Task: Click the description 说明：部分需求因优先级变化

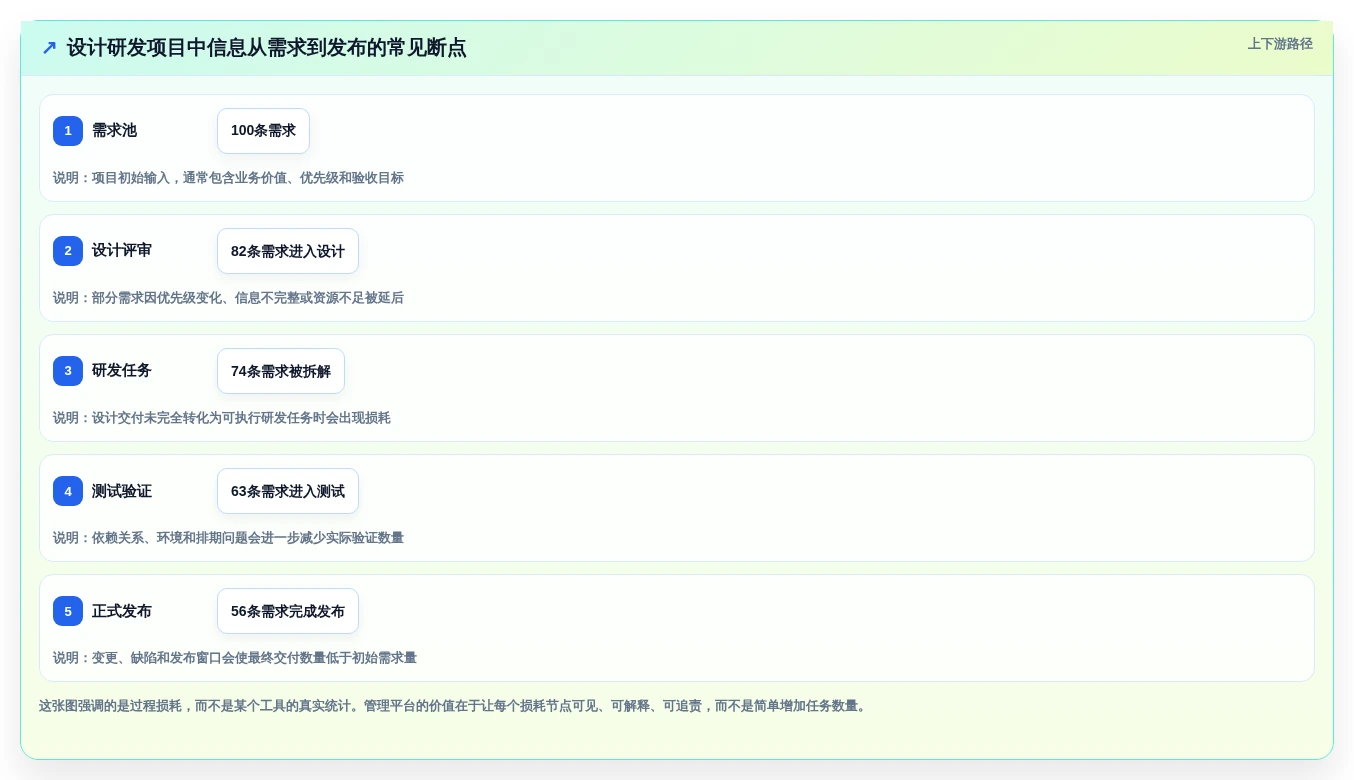Action: (x=228, y=298)
